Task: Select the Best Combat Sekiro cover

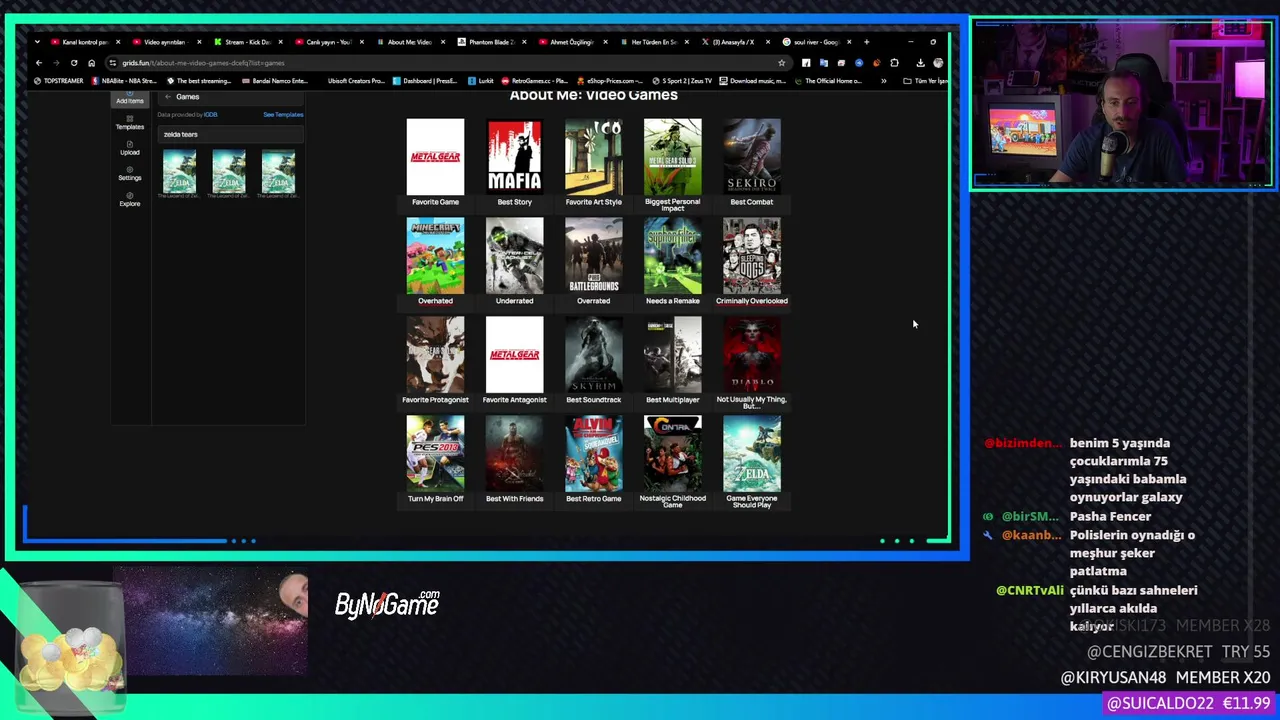Action: point(752,157)
